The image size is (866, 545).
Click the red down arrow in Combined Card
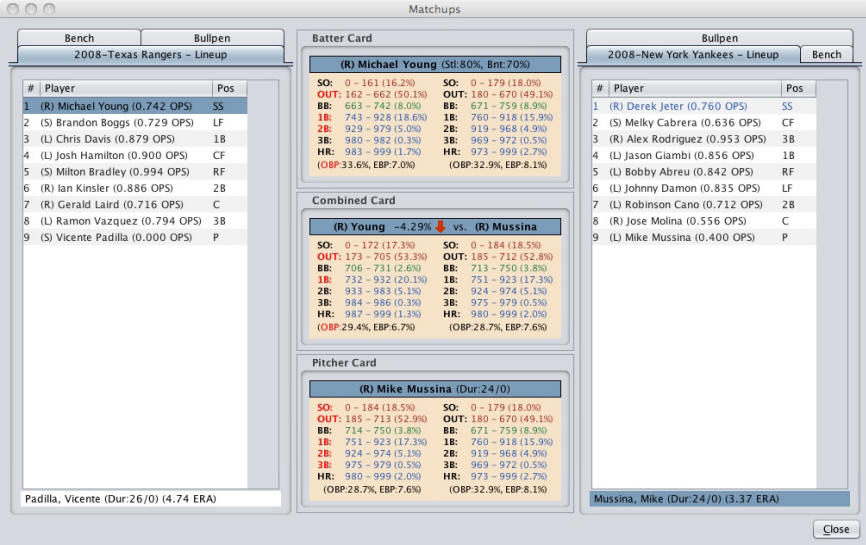point(440,226)
